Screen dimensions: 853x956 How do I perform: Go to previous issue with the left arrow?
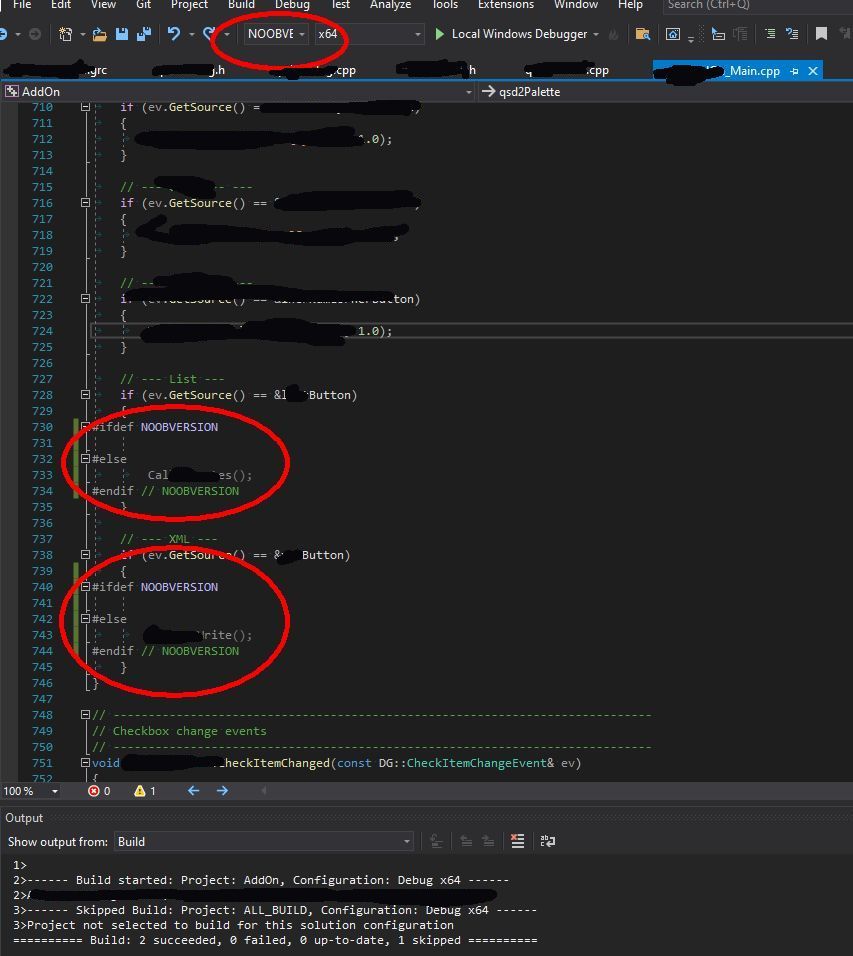coord(193,791)
